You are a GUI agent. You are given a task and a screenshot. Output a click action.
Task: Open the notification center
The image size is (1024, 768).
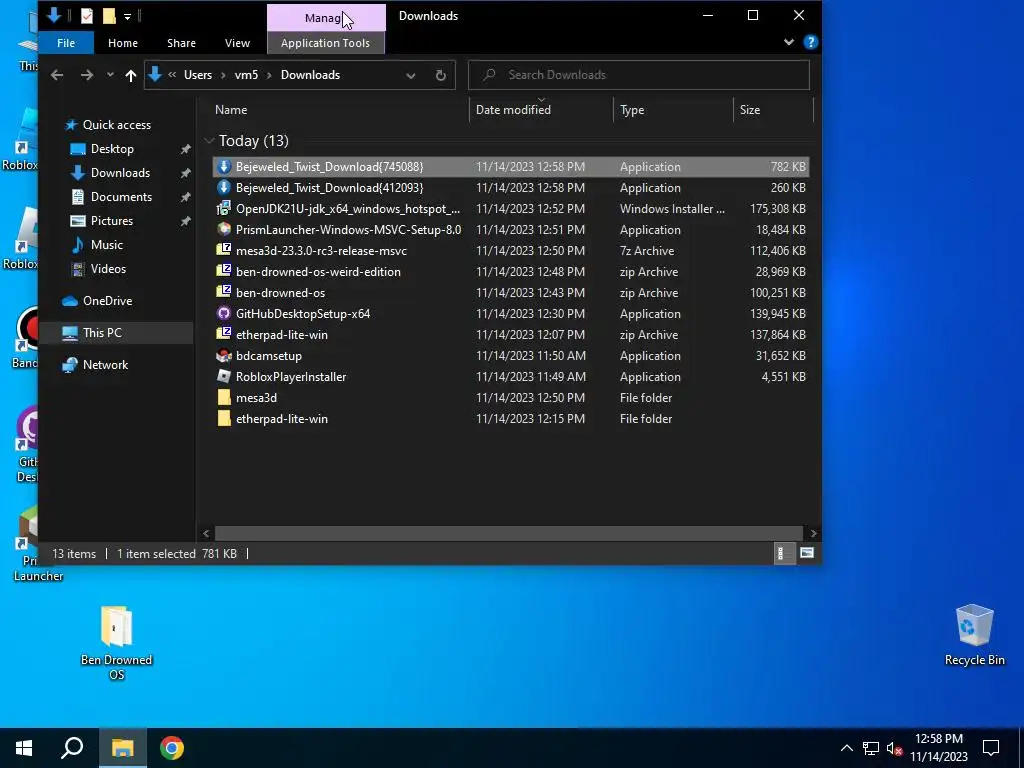tap(991, 748)
